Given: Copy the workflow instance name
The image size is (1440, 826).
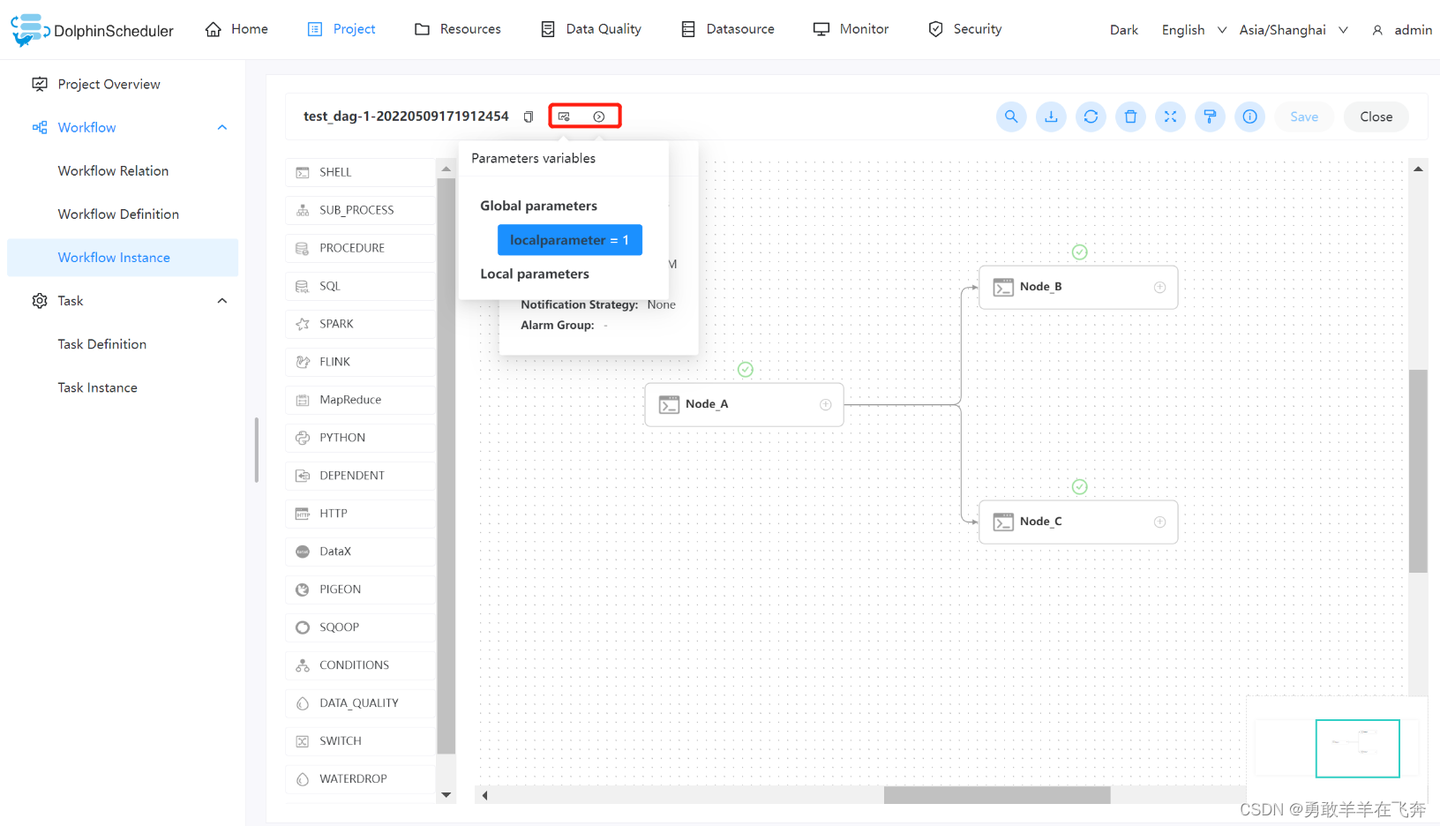Looking at the screenshot, I should click(529, 117).
